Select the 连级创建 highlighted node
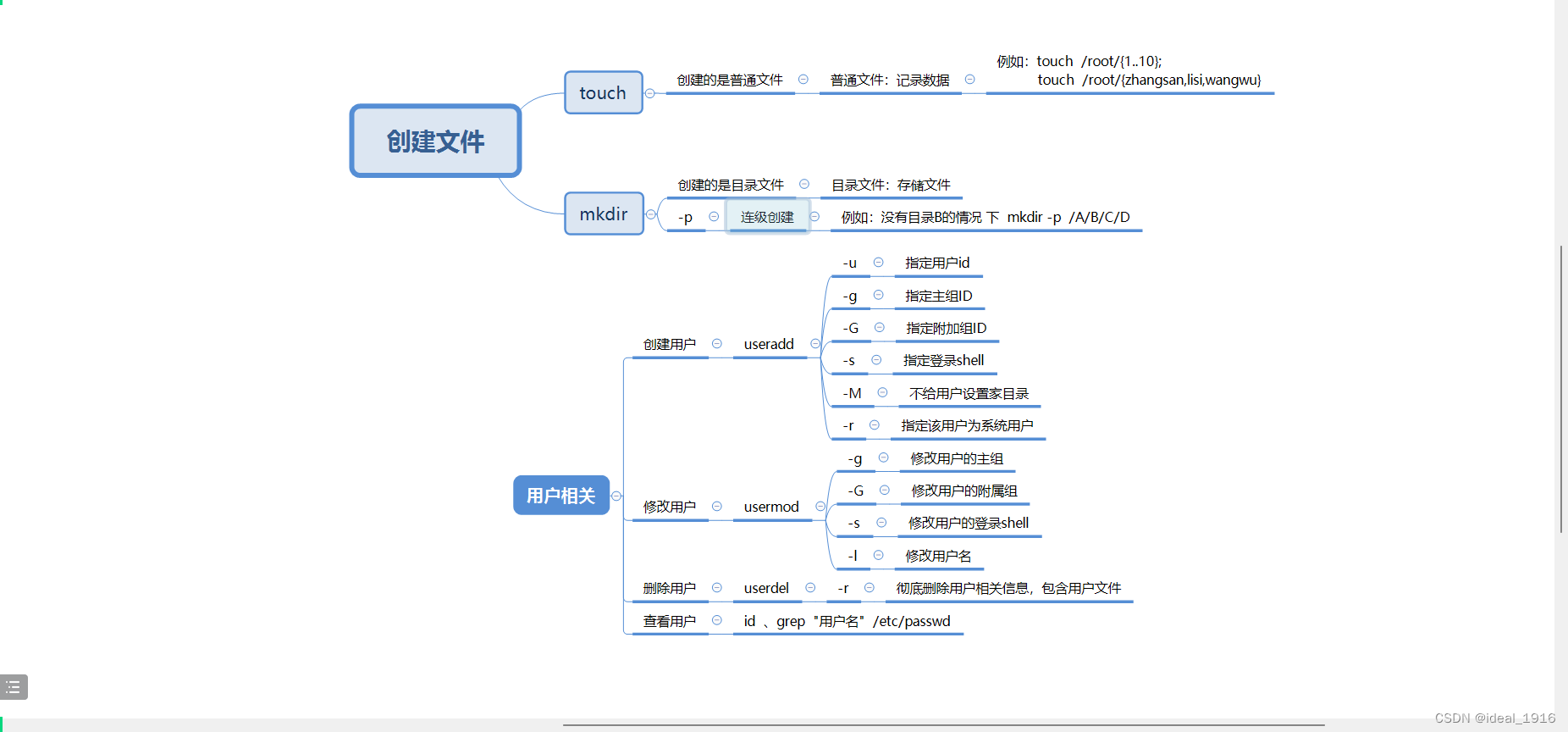1568x732 pixels. coord(767,217)
